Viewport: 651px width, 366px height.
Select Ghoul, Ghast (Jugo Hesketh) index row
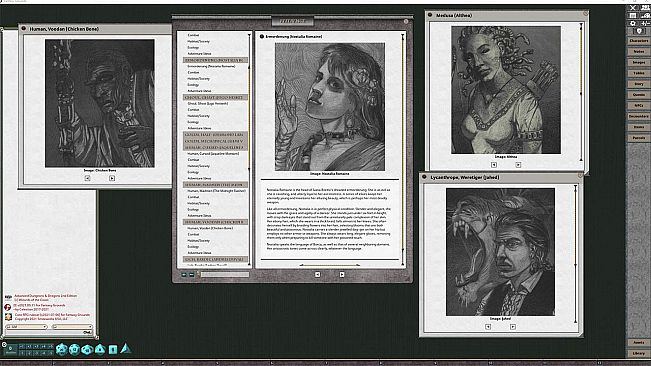[x=208, y=103]
